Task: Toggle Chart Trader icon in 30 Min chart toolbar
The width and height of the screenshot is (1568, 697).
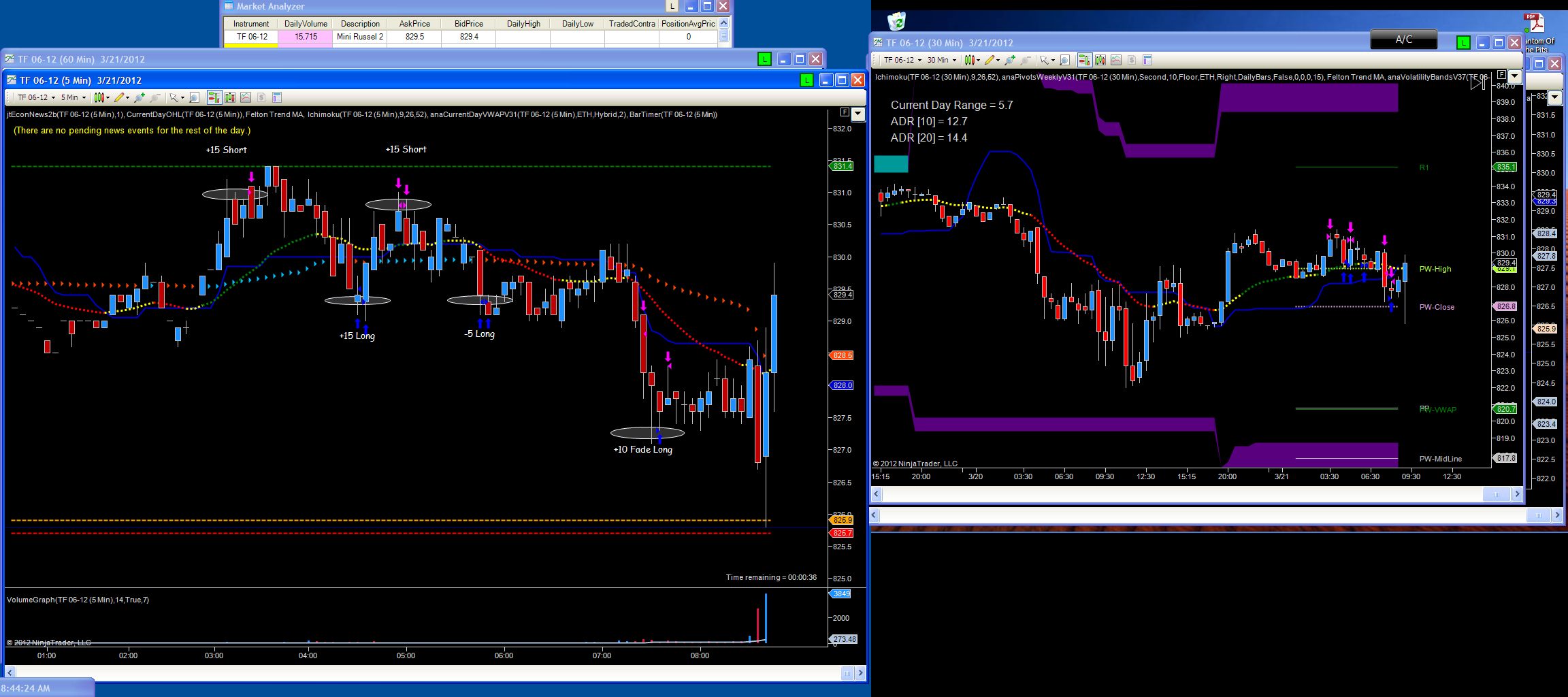Action: point(1084,60)
